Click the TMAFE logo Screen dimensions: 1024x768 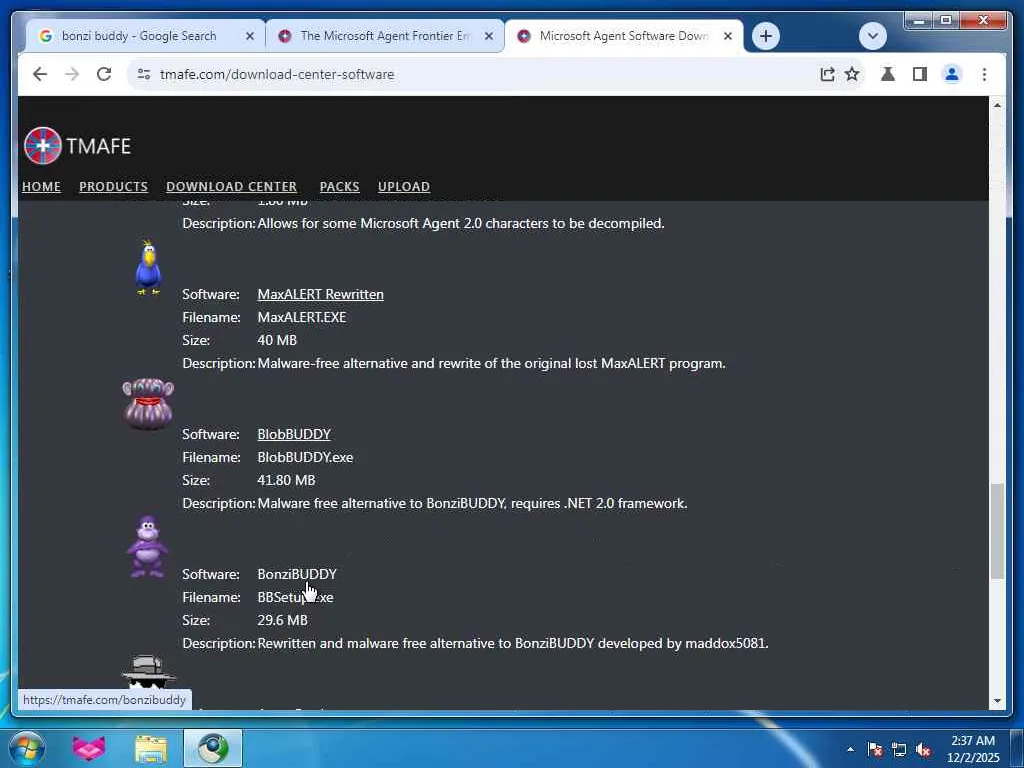pos(77,146)
